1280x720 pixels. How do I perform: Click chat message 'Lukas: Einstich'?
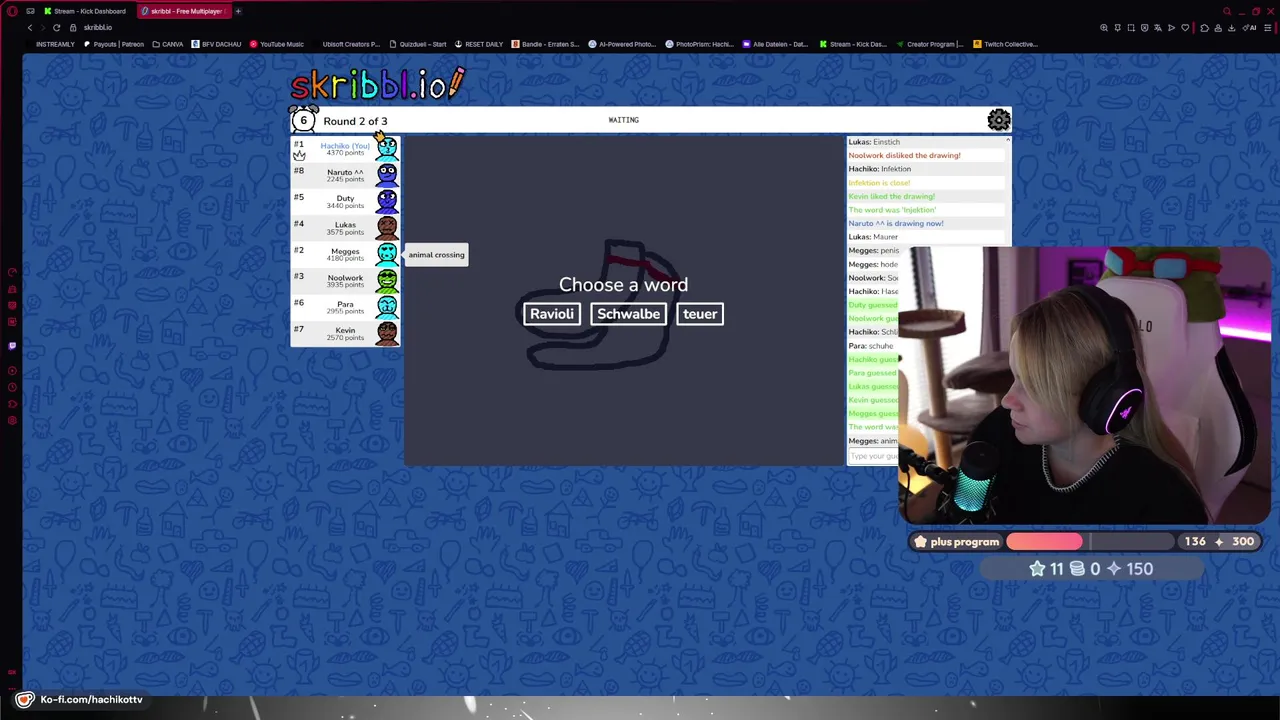pos(874,142)
